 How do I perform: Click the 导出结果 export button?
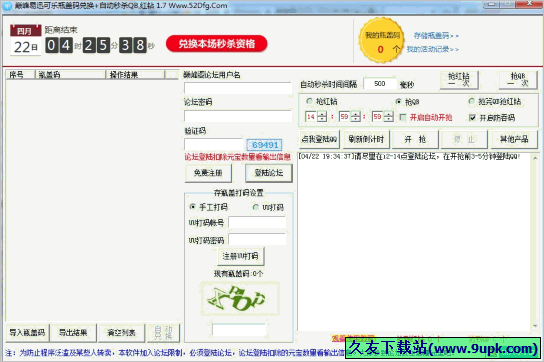73,332
